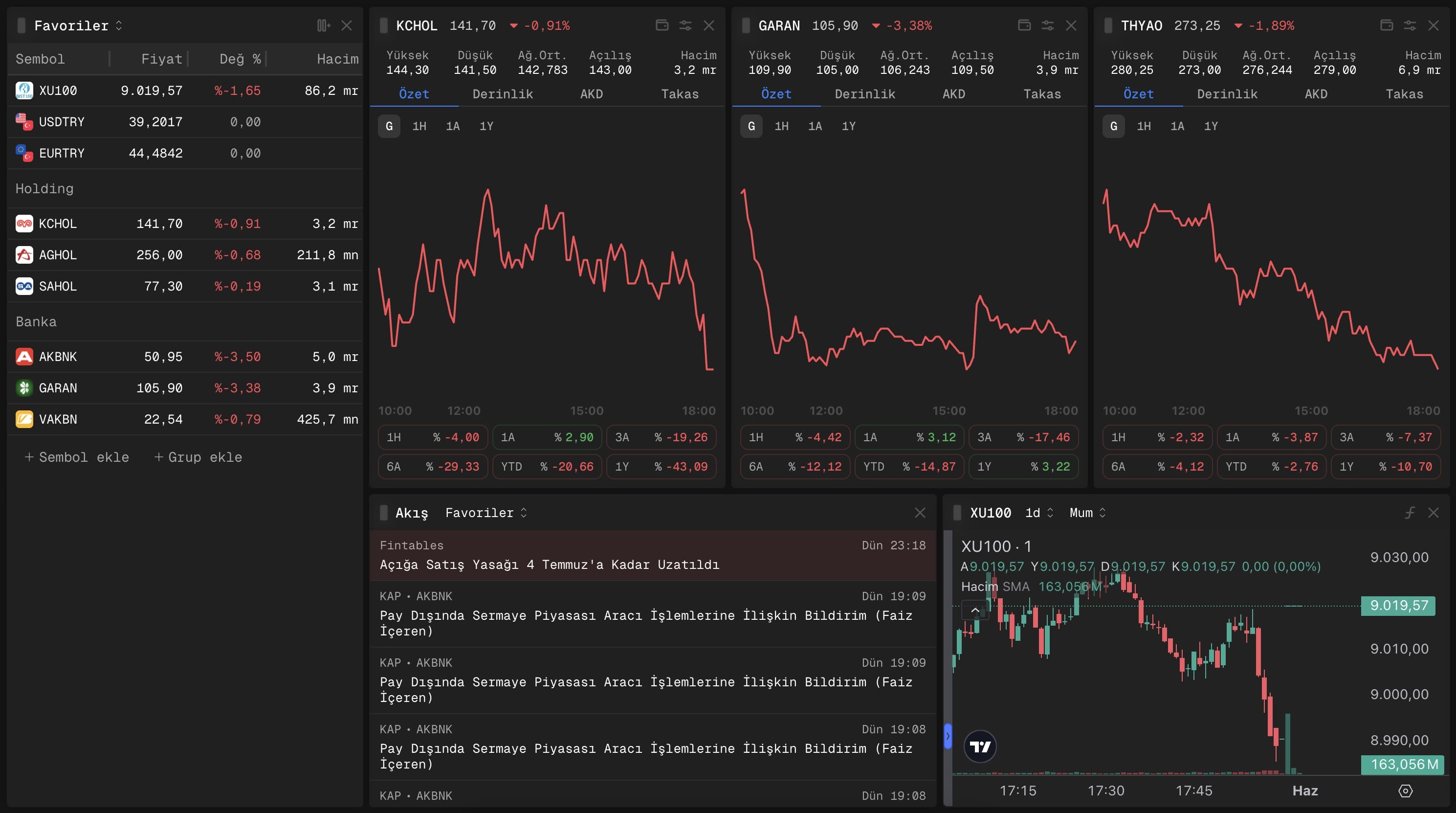Open the 1d interval dropdown on XU100
The height and width of the screenshot is (813, 1456).
click(1038, 513)
